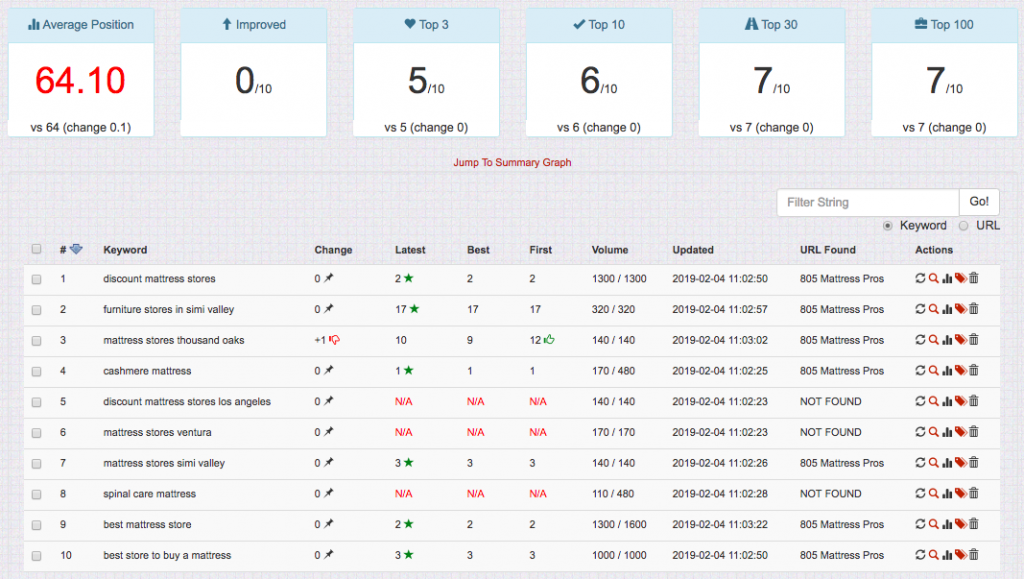Check the cashmere mattress row
This screenshot has width=1024, height=579.
click(36, 371)
